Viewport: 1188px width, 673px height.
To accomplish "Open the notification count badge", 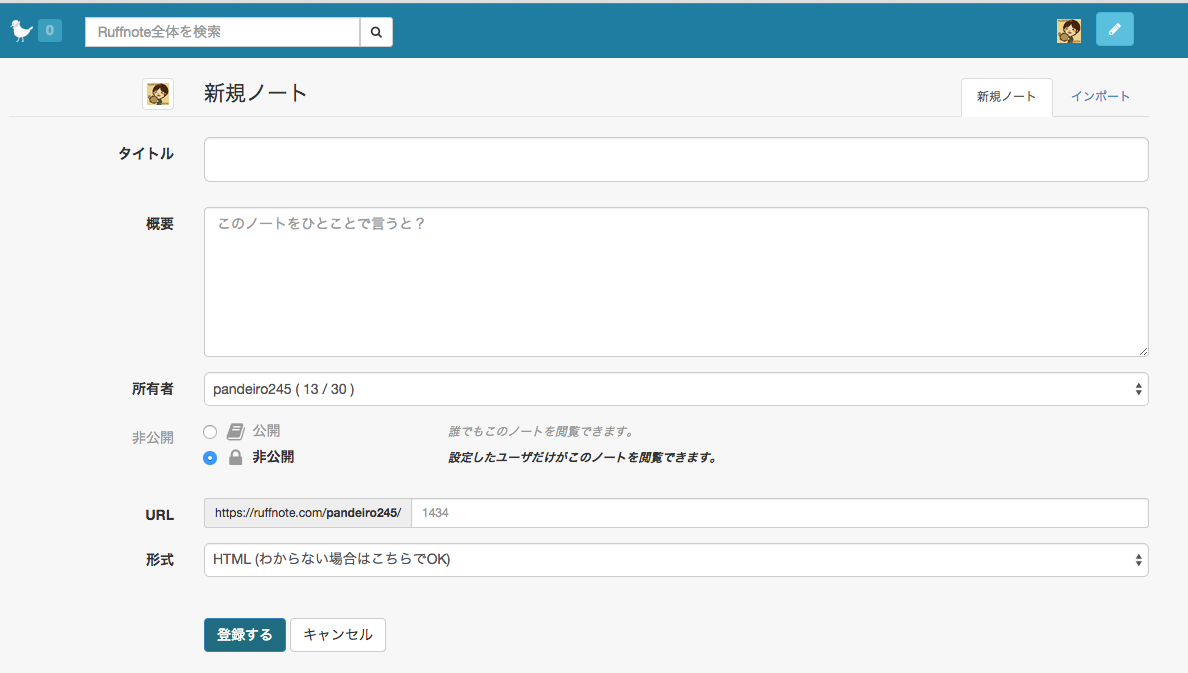I will click(50, 31).
